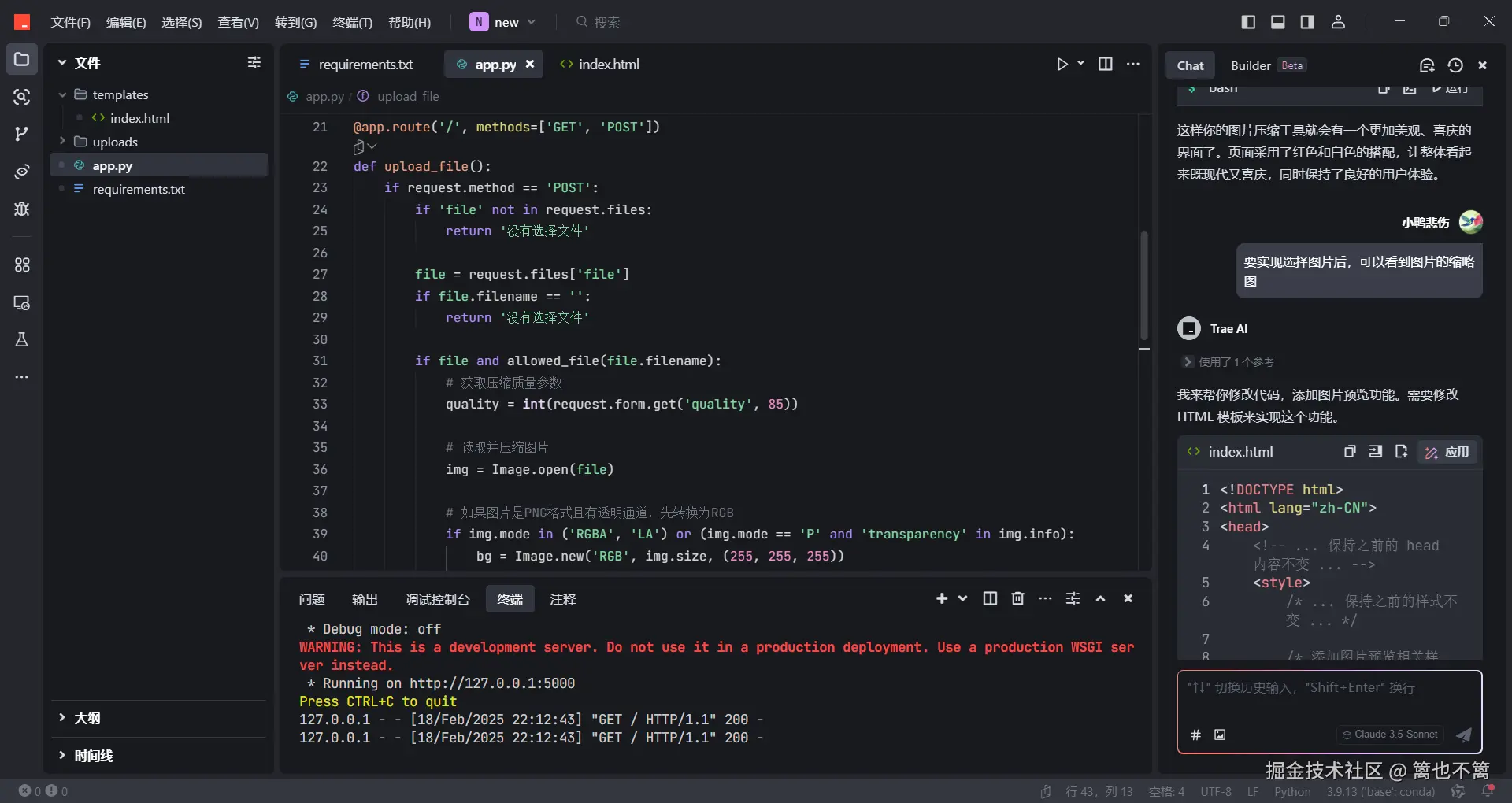Show more activity bar items

click(x=22, y=377)
